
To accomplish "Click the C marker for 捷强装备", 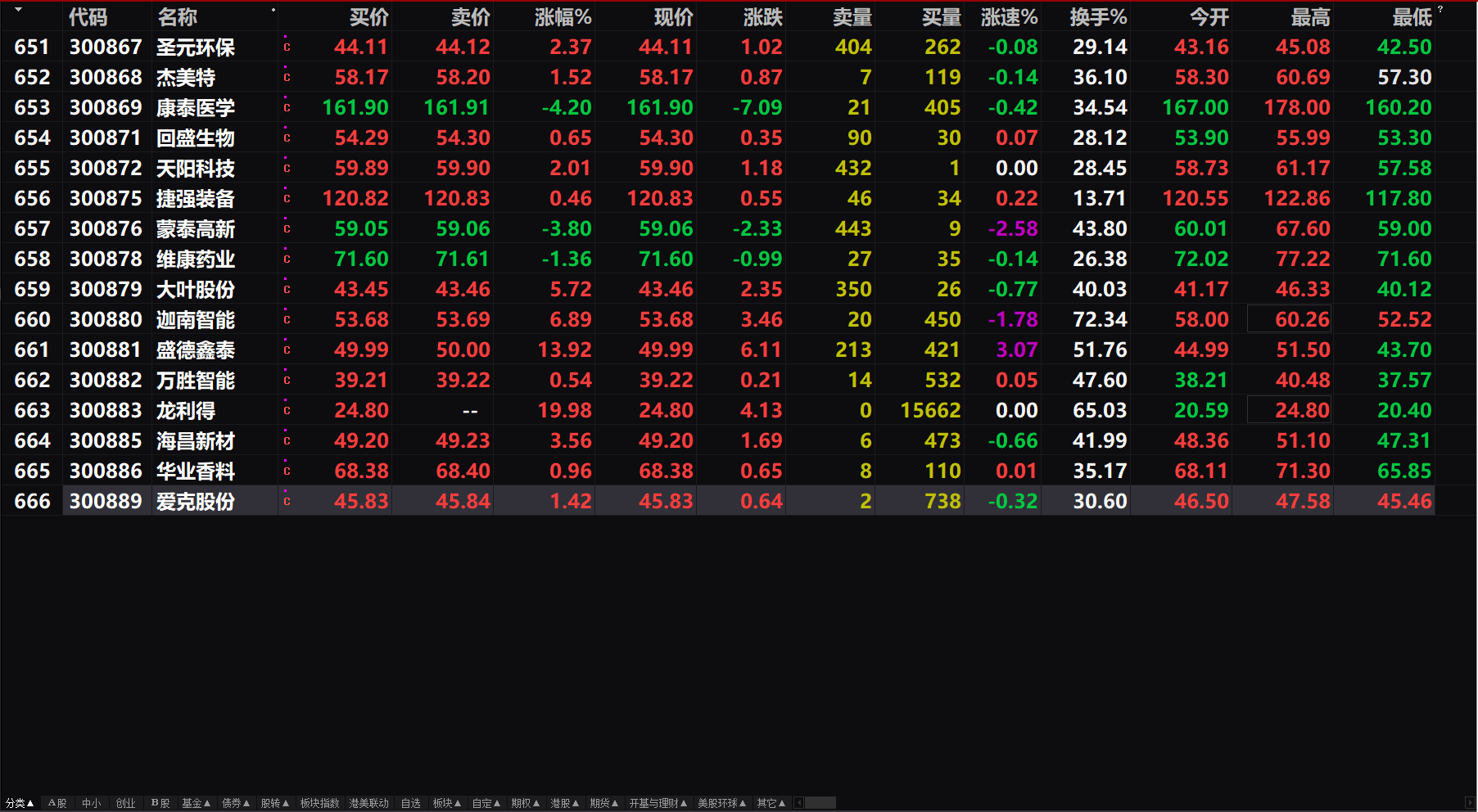I will [287, 199].
